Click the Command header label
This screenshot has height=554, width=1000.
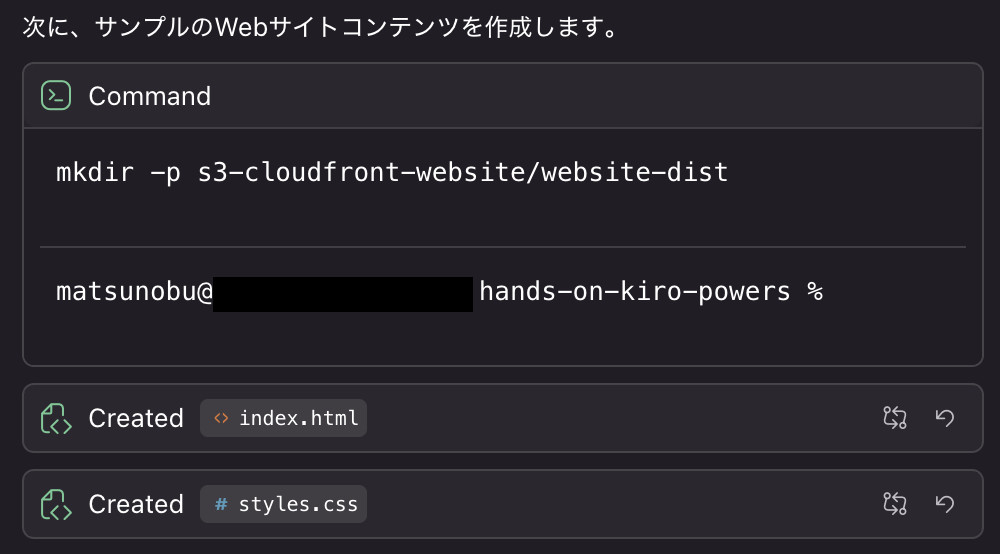150,96
